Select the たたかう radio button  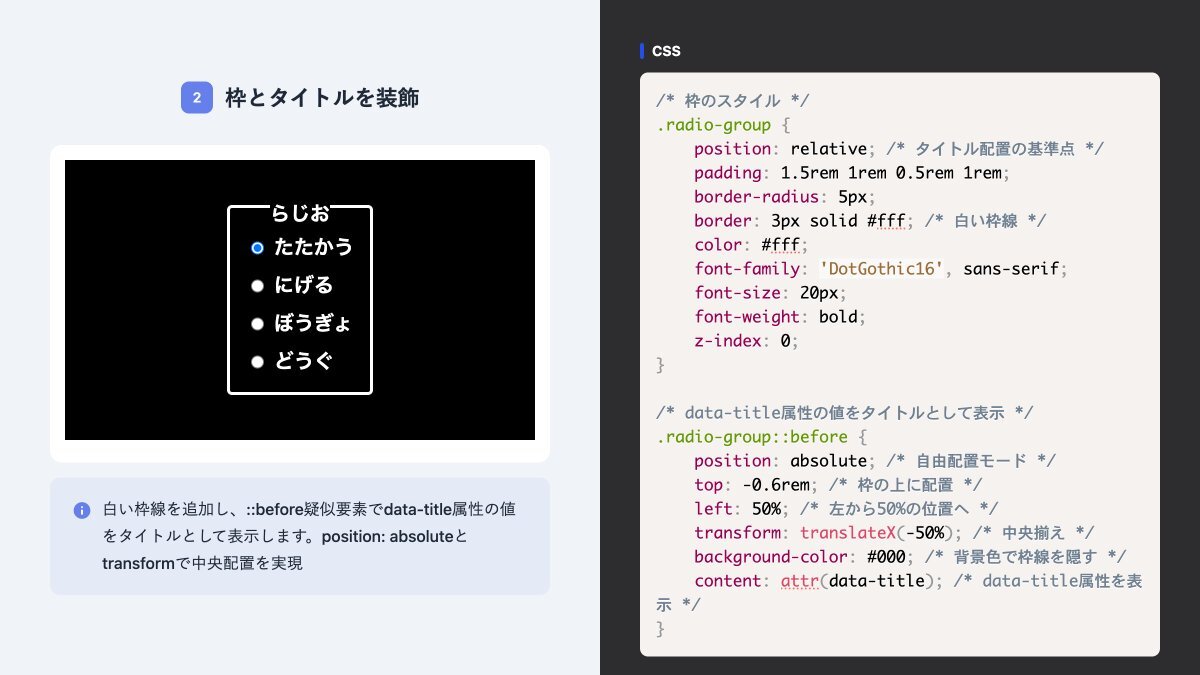[257, 247]
